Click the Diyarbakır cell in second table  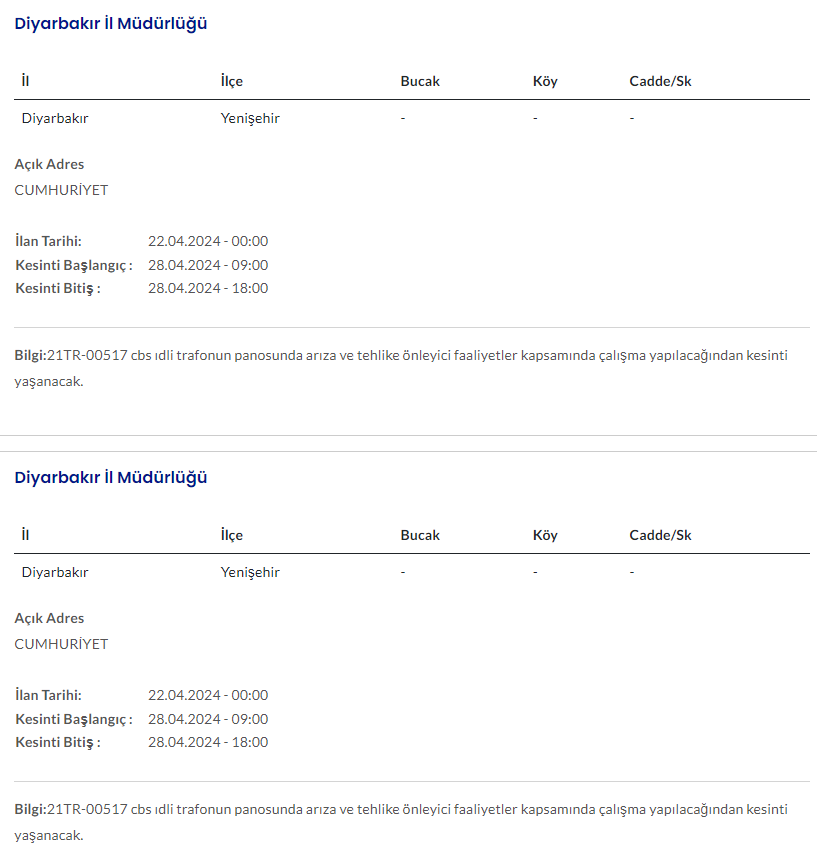[x=55, y=572]
